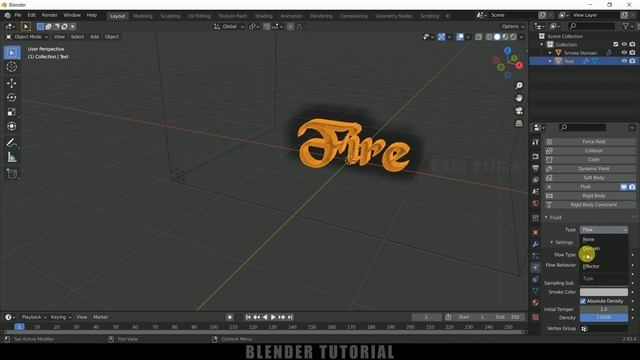Image resolution: width=640 pixels, height=360 pixels.
Task: Switch perspective/orthographic grid icon
Action: [519, 123]
